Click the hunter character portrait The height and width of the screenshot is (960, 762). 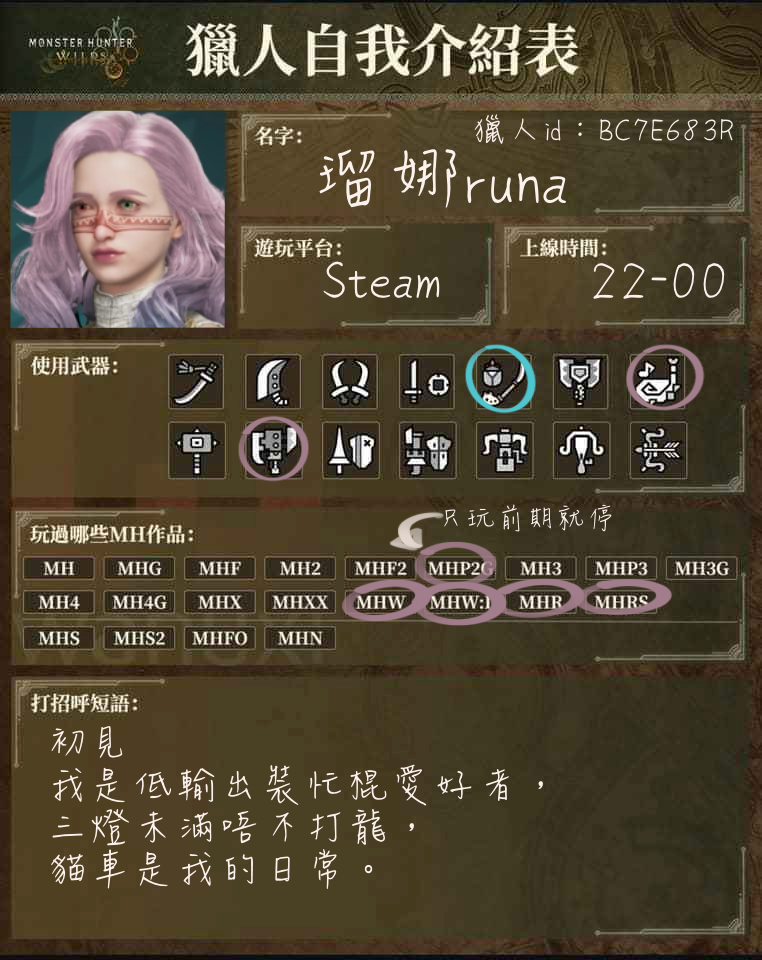118,219
